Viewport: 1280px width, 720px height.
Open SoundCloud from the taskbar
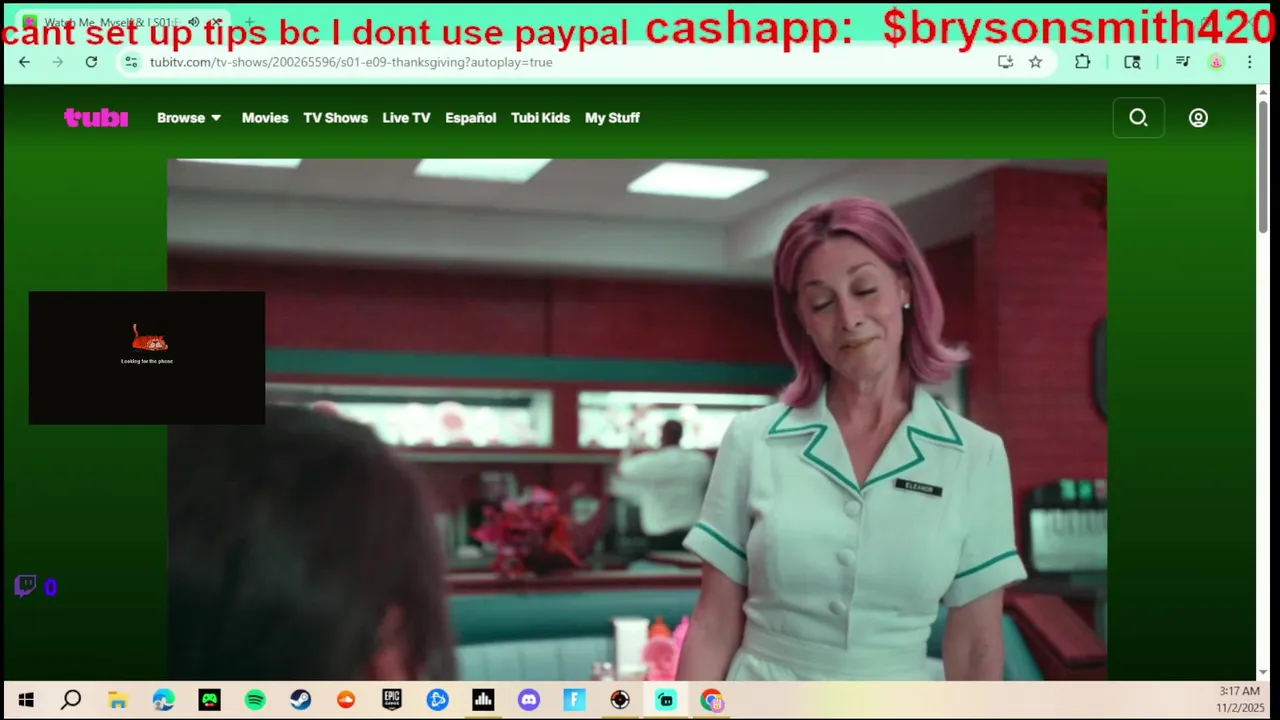click(x=346, y=700)
